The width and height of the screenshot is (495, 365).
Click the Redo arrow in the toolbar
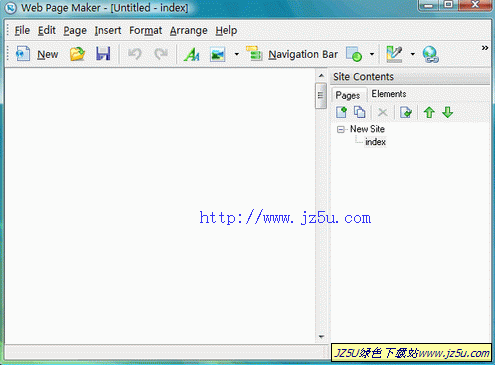[x=161, y=54]
